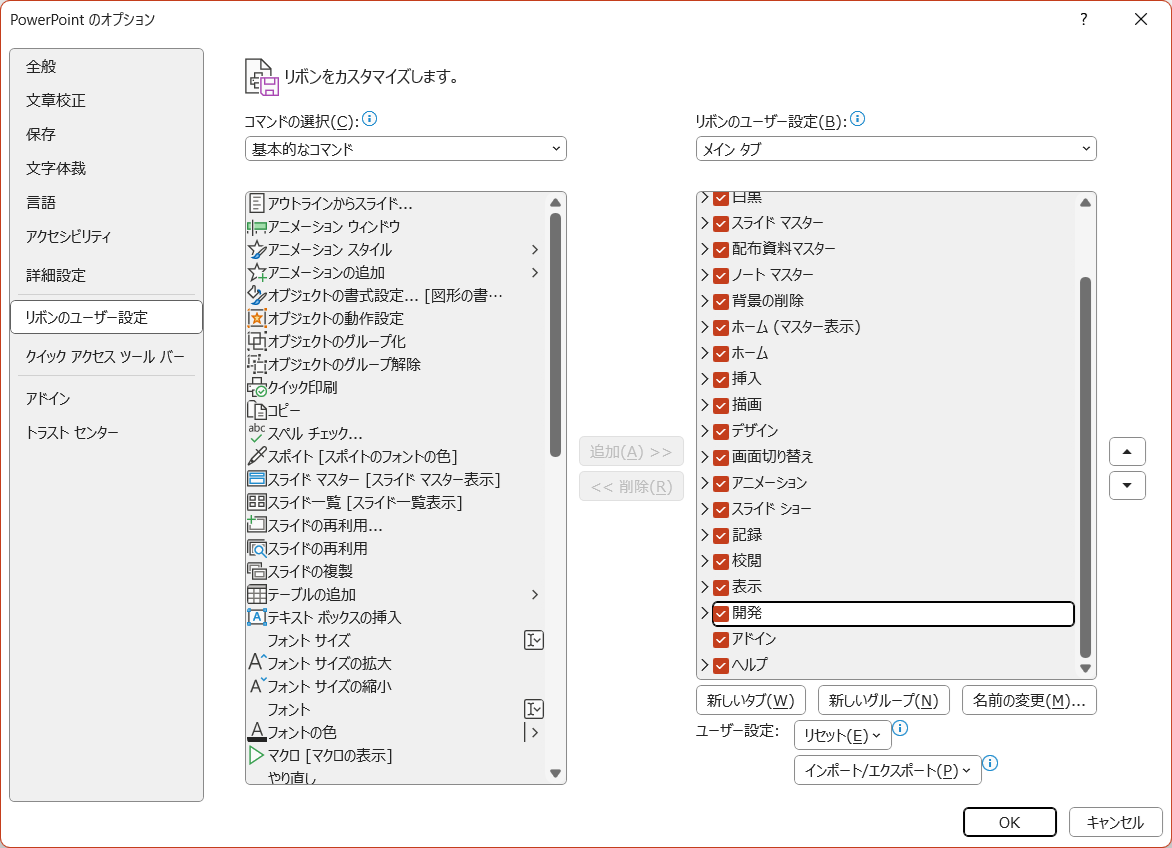
Task: Move selected tab down with arrow button
Action: pos(1127,486)
